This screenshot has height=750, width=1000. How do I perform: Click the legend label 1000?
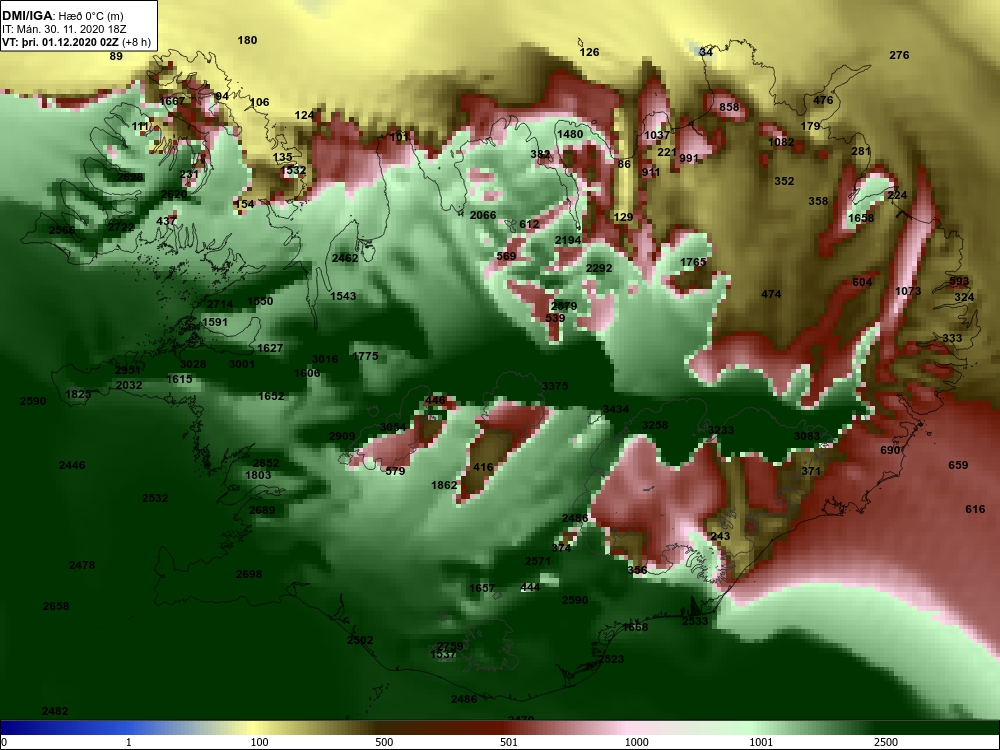(x=636, y=742)
